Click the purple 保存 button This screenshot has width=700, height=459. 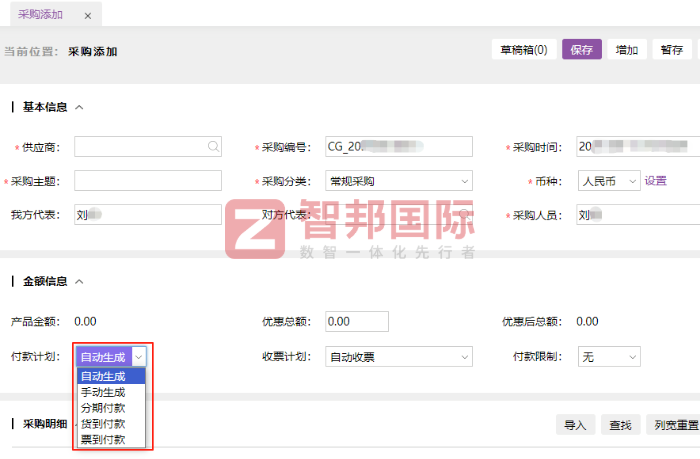(x=582, y=50)
